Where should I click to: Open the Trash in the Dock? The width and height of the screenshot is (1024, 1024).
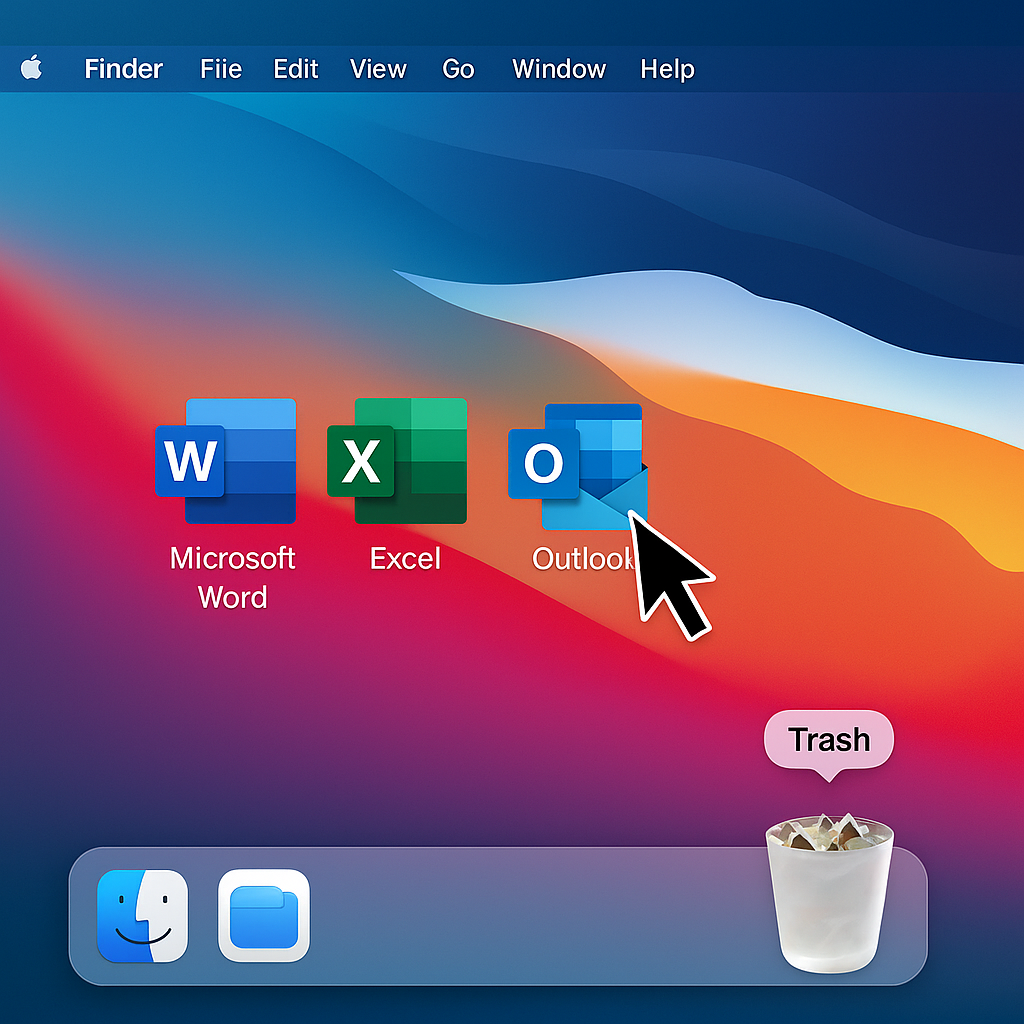point(829,893)
